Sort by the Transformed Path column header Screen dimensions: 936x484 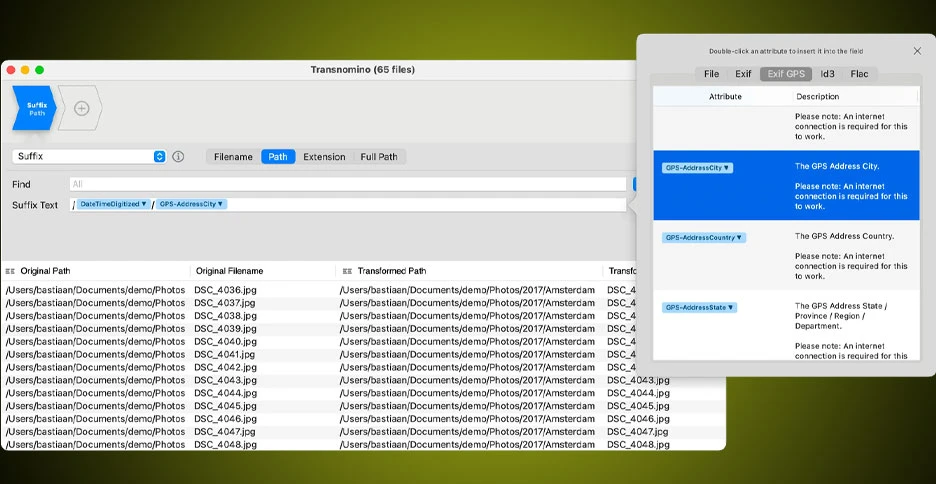click(x=393, y=271)
